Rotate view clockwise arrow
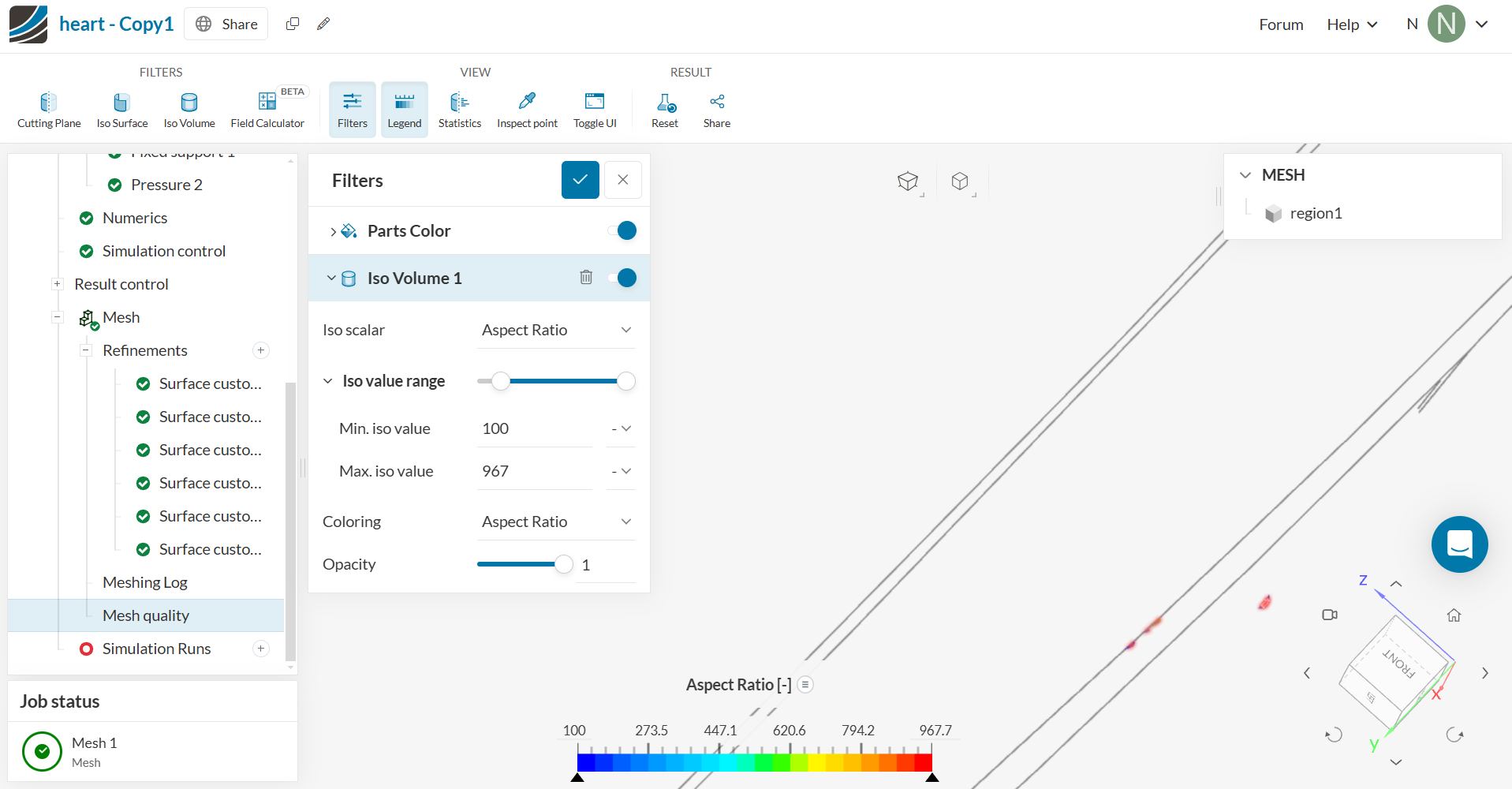This screenshot has width=1512, height=789. pyautogui.click(x=1455, y=735)
